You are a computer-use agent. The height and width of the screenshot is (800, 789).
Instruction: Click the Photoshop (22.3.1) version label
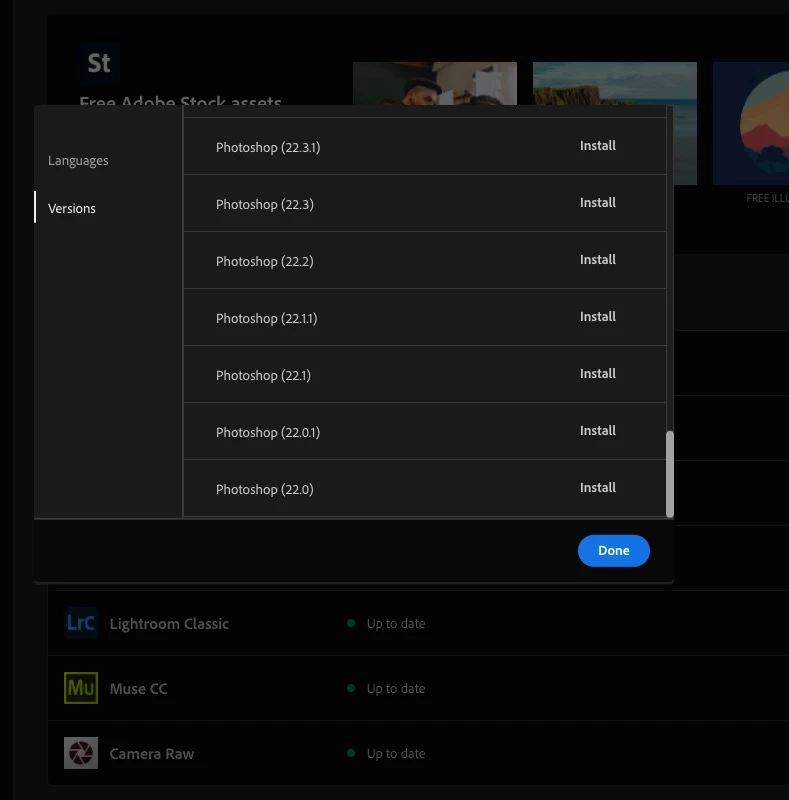(268, 147)
